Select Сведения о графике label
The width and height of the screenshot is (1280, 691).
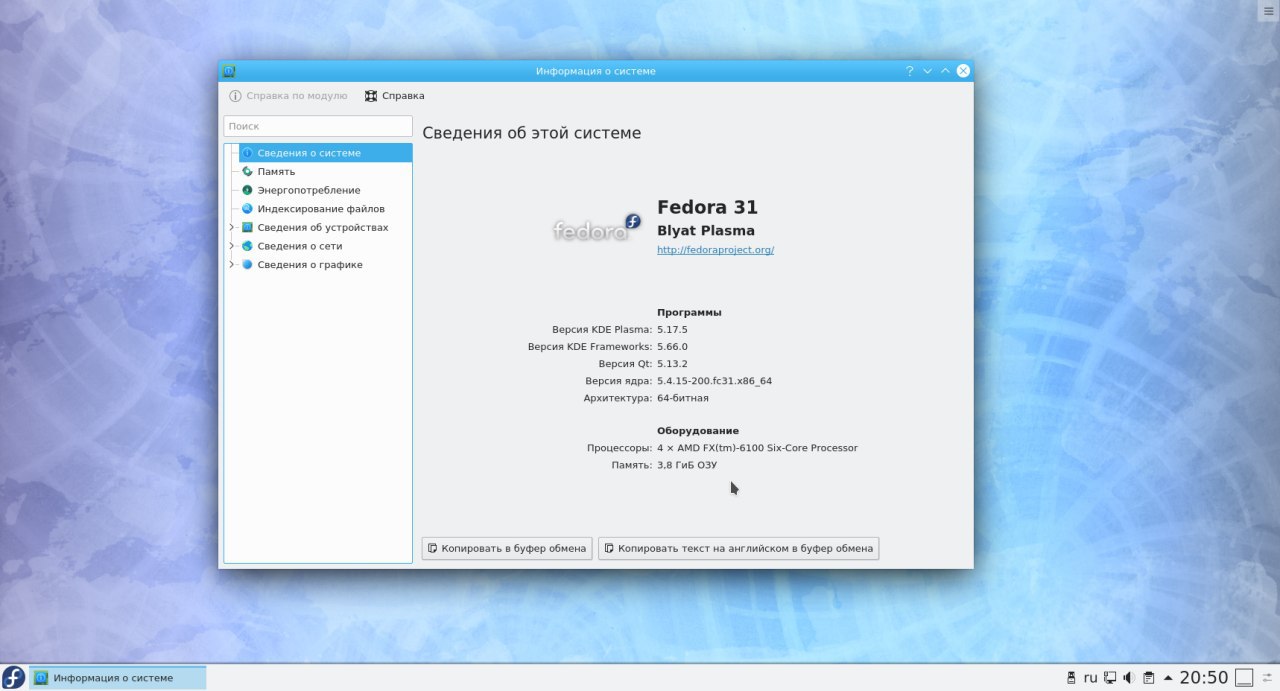coord(310,265)
